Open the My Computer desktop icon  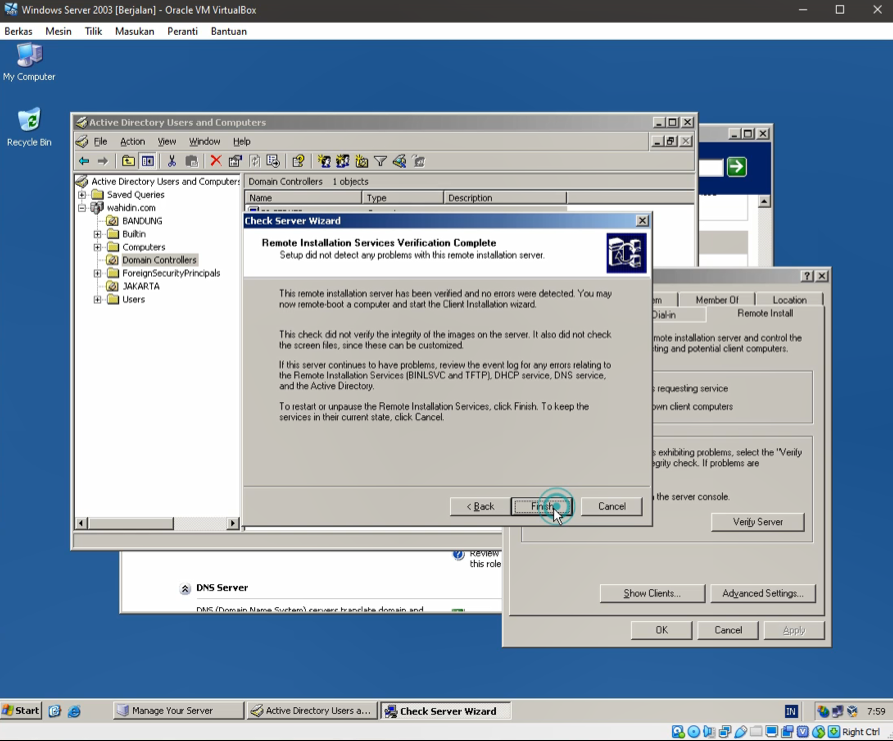(29, 63)
